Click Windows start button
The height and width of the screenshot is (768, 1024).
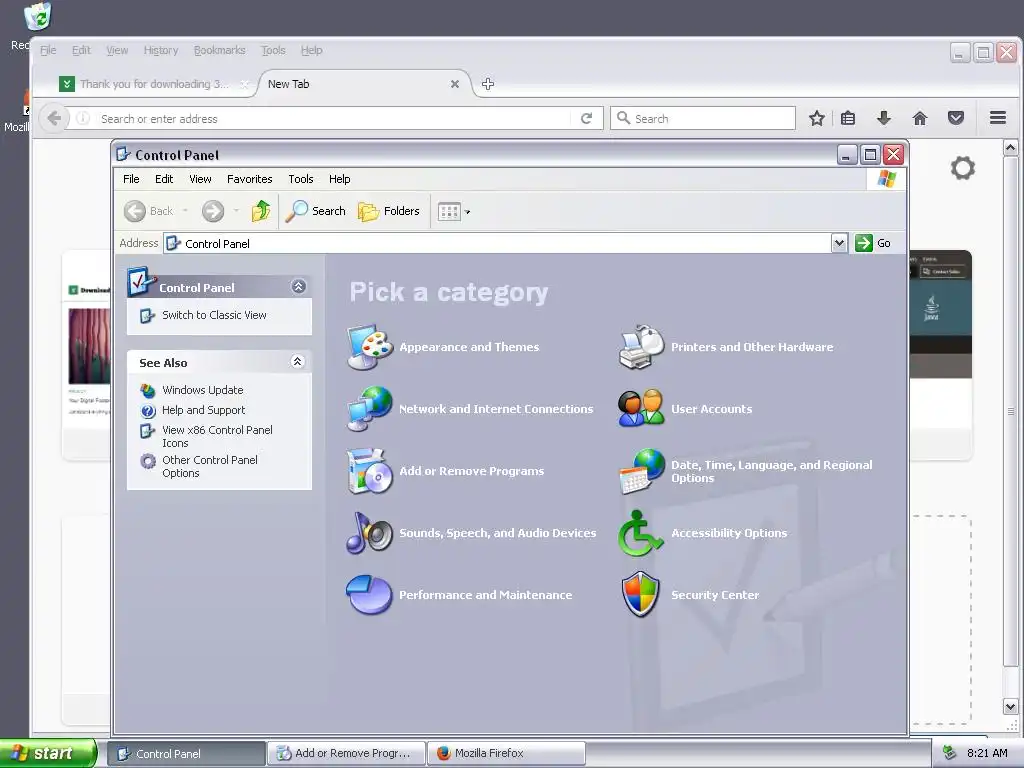pyautogui.click(x=47, y=753)
